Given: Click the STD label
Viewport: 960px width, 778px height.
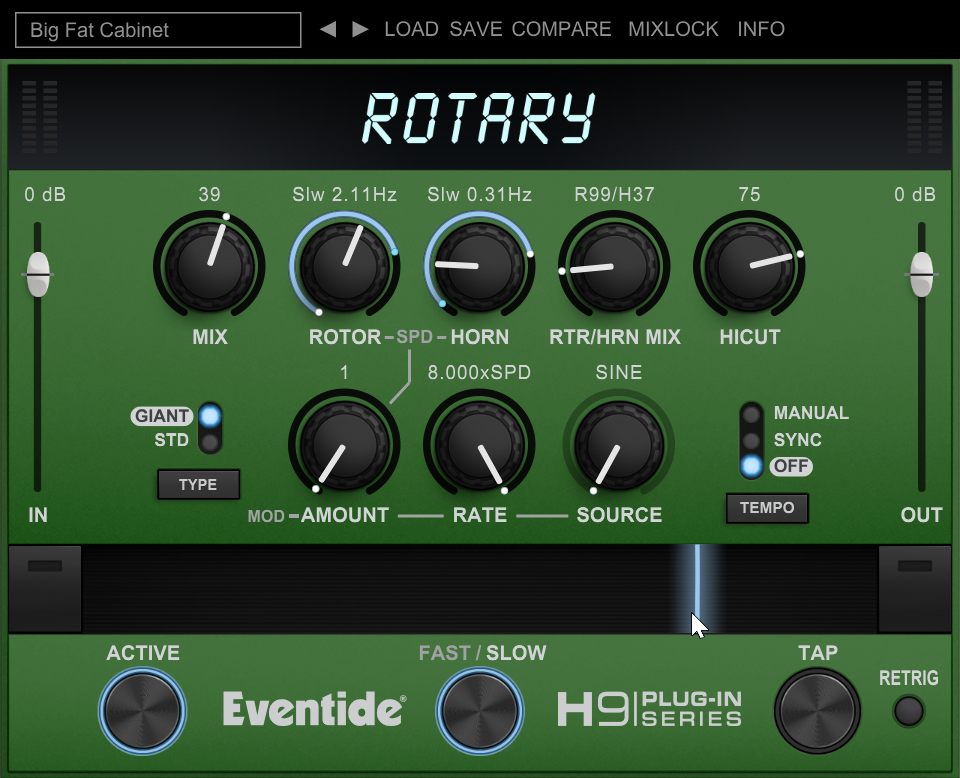Looking at the screenshot, I should tap(171, 440).
